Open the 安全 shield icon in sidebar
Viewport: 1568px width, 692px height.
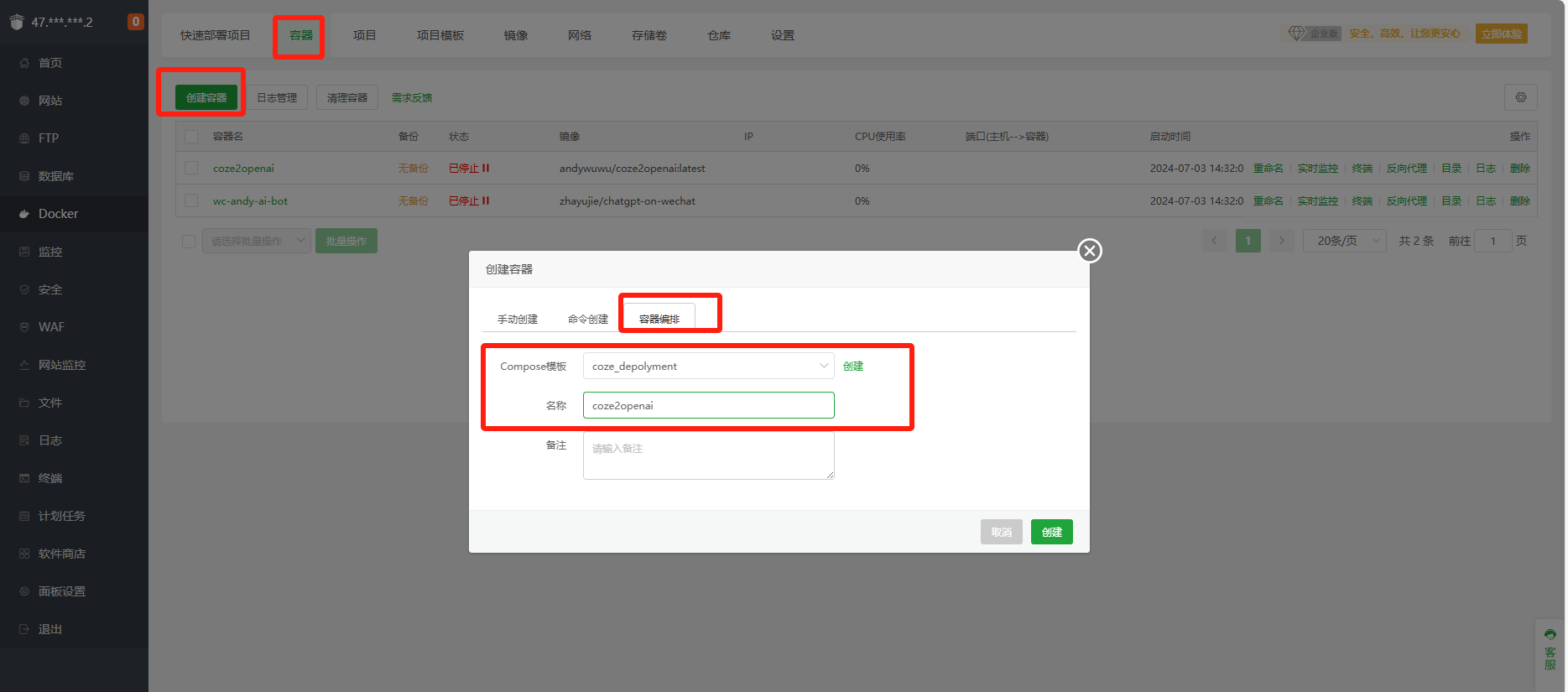24,289
